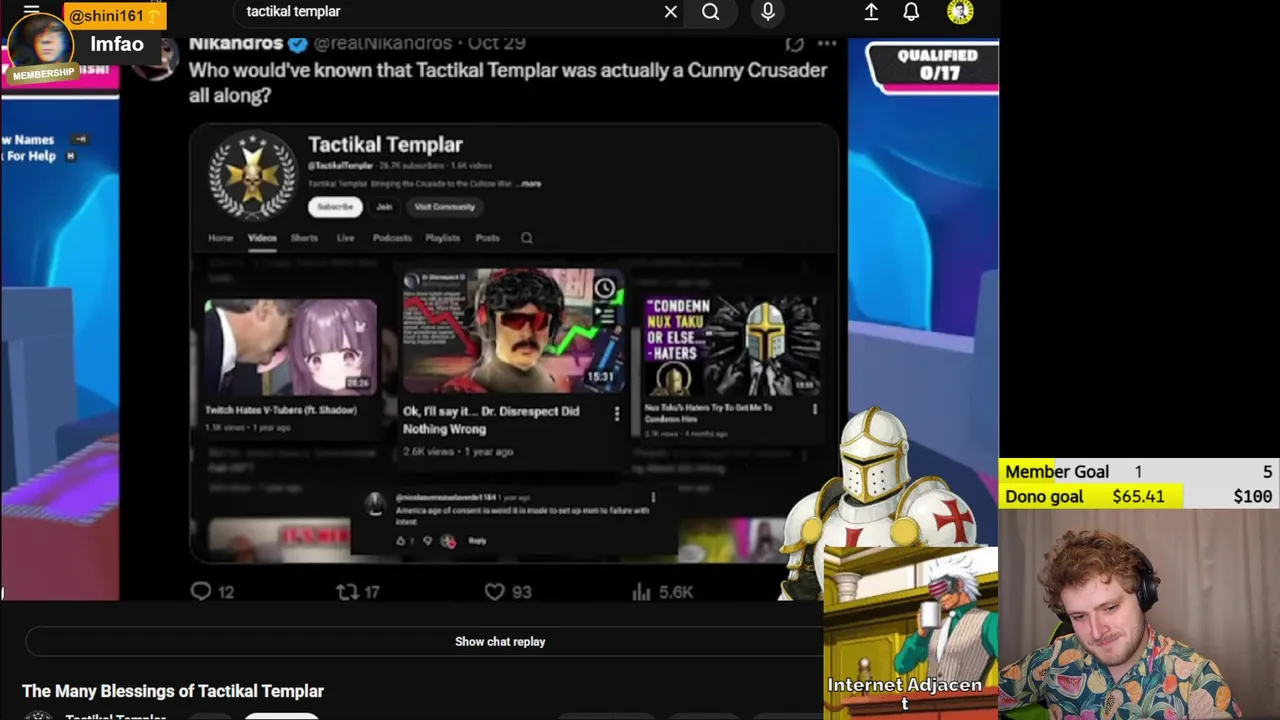Click the tweet reply icon with 12

201,592
